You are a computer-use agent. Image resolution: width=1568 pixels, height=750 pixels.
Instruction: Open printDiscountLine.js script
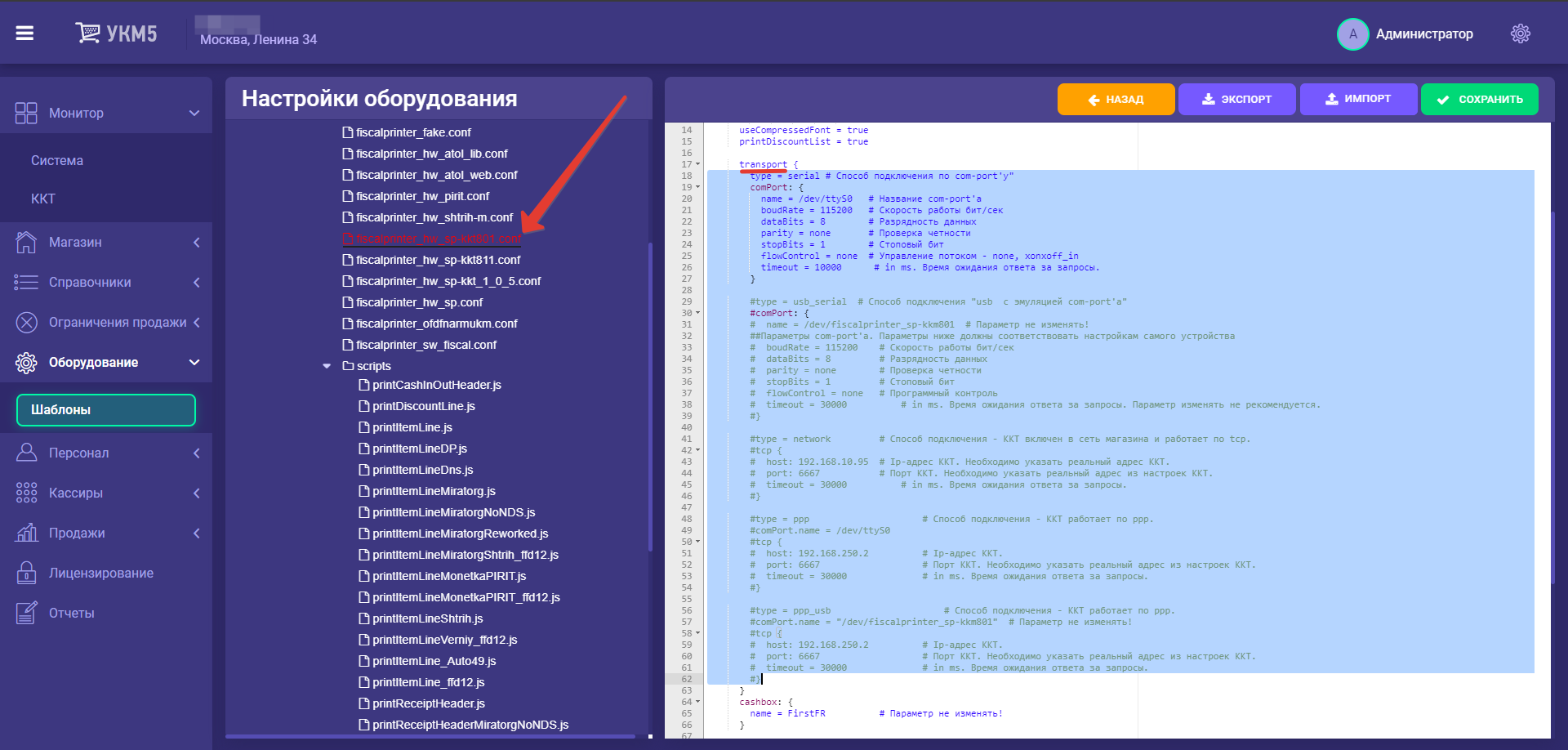(x=424, y=406)
